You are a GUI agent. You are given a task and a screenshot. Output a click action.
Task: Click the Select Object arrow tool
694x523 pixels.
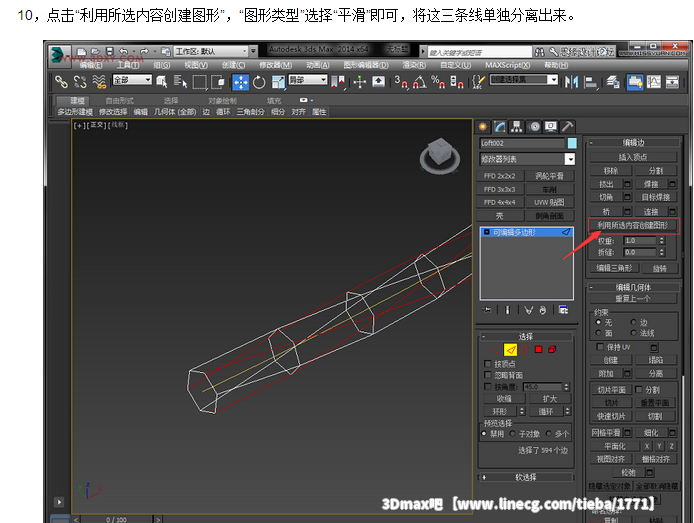162,82
